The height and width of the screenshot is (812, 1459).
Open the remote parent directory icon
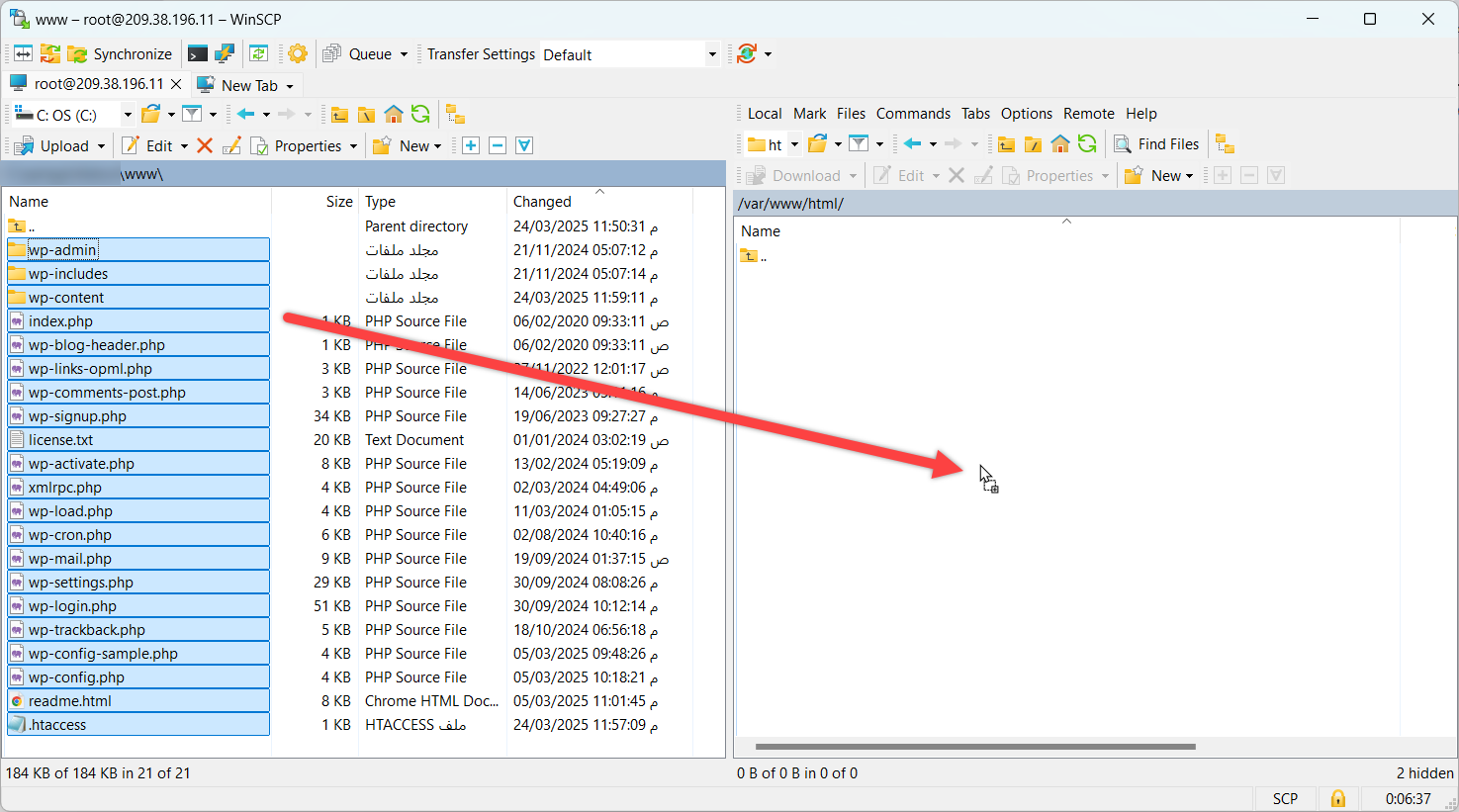tap(1006, 144)
